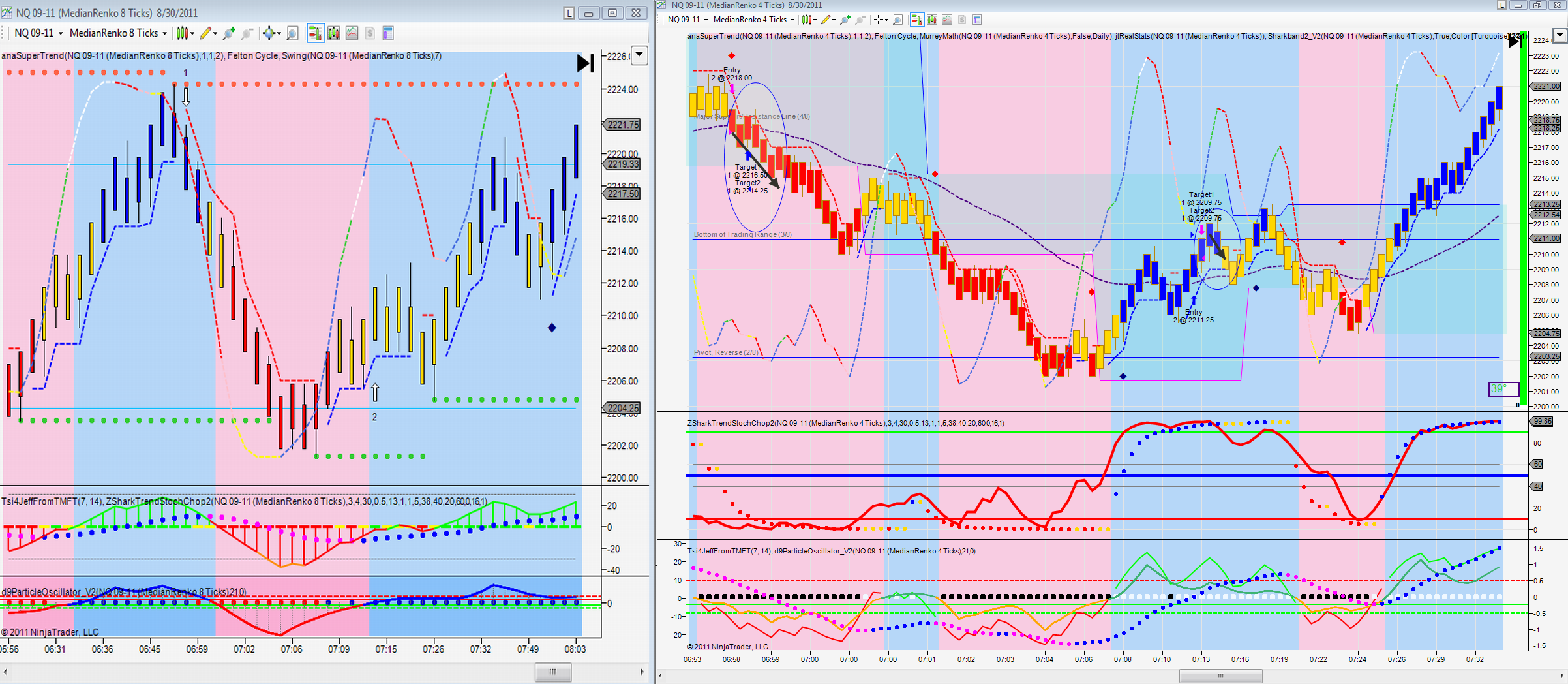Jump to latest bar in 8 Ticks chart
Image resolution: width=1568 pixels, height=684 pixels.
tap(585, 63)
